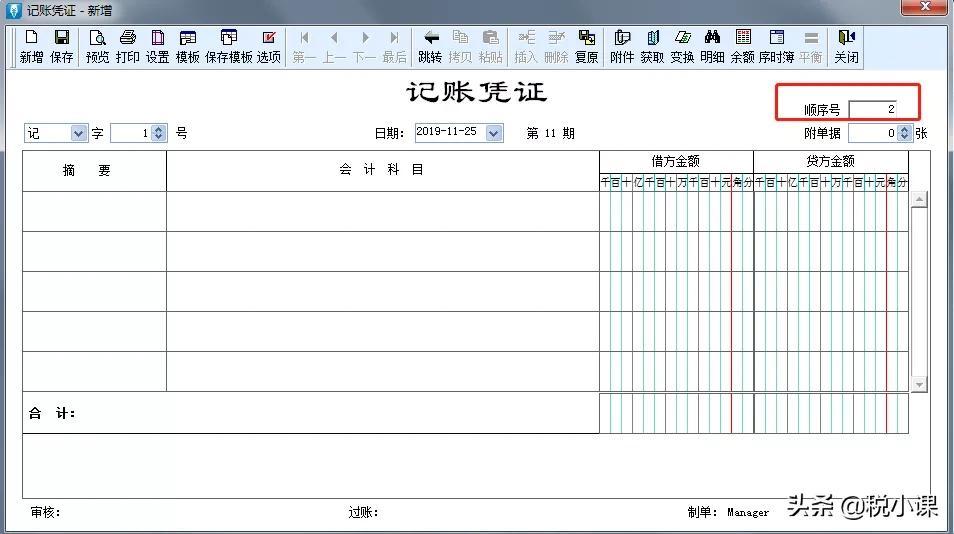
Task: Click the Manager preparer name
Action: coord(748,513)
